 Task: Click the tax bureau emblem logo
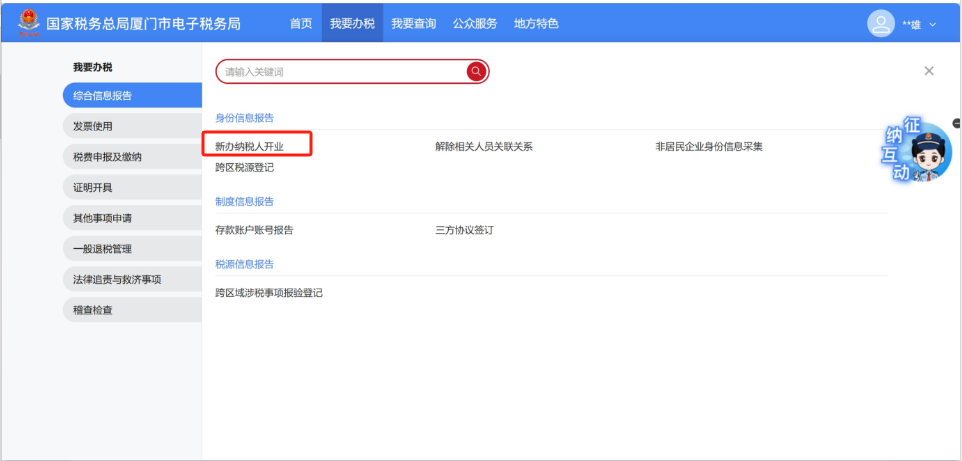pos(28,23)
